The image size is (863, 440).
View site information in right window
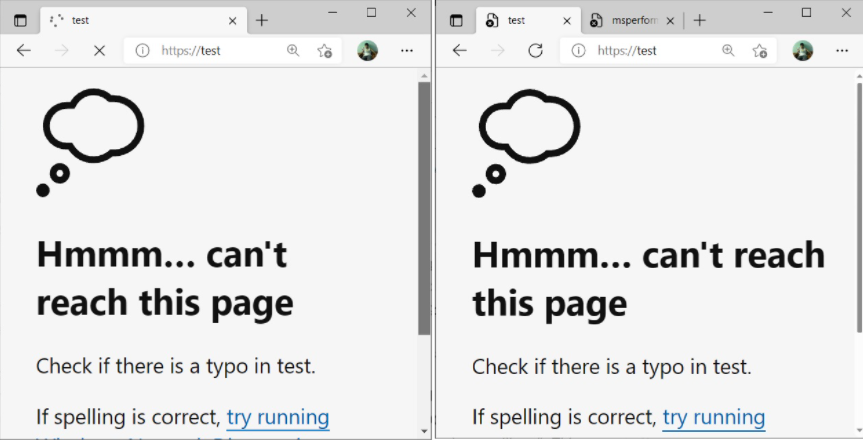(578, 51)
